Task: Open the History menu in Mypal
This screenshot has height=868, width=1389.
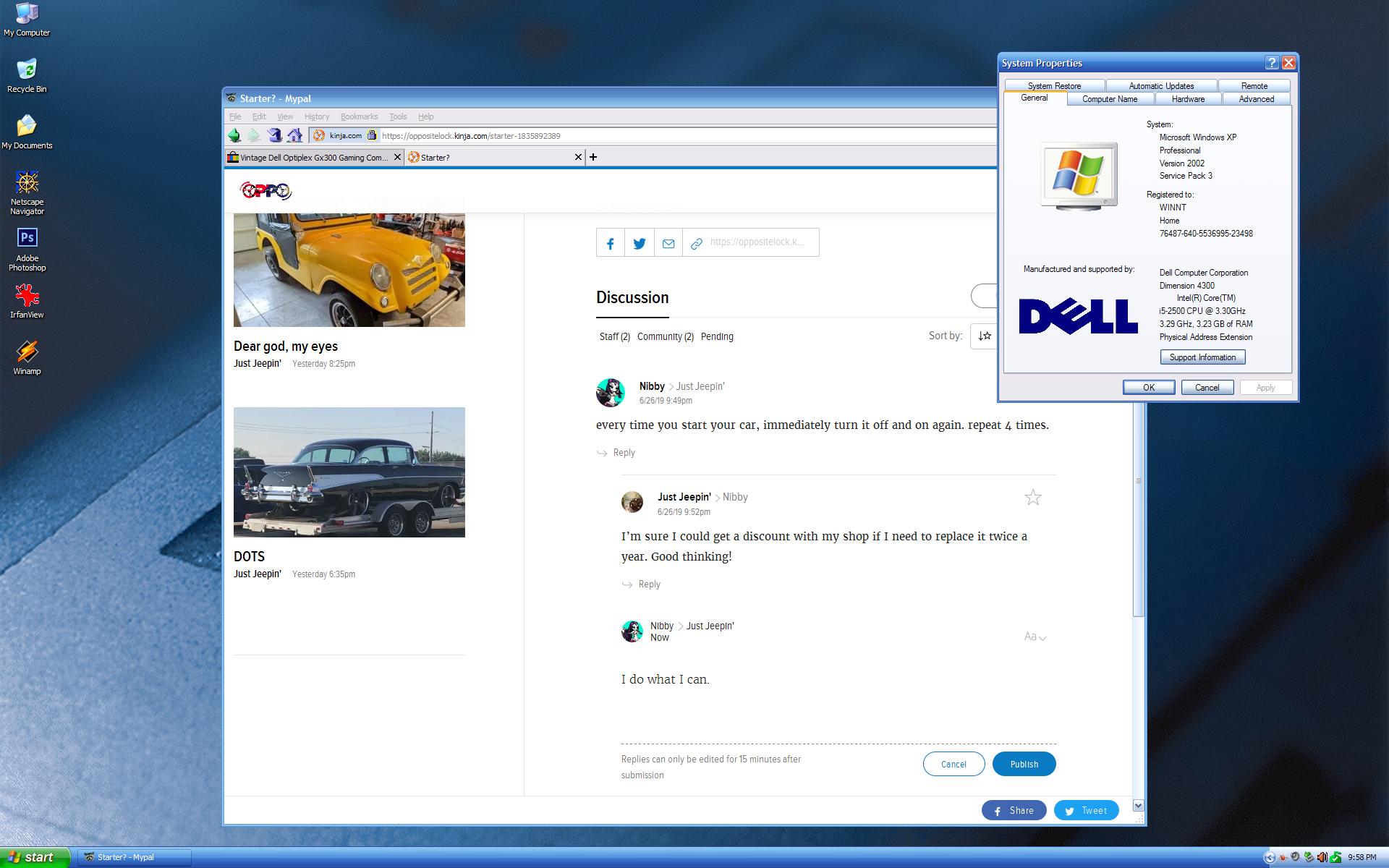Action: coord(316,116)
